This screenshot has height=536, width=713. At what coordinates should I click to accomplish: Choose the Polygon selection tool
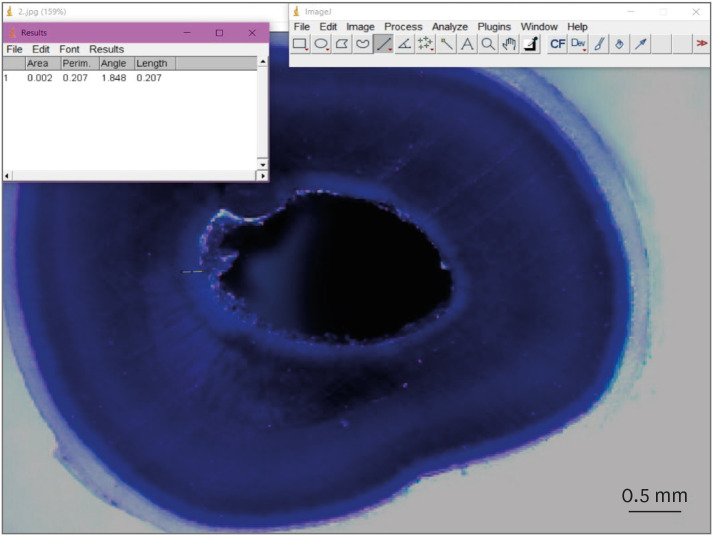coord(342,44)
